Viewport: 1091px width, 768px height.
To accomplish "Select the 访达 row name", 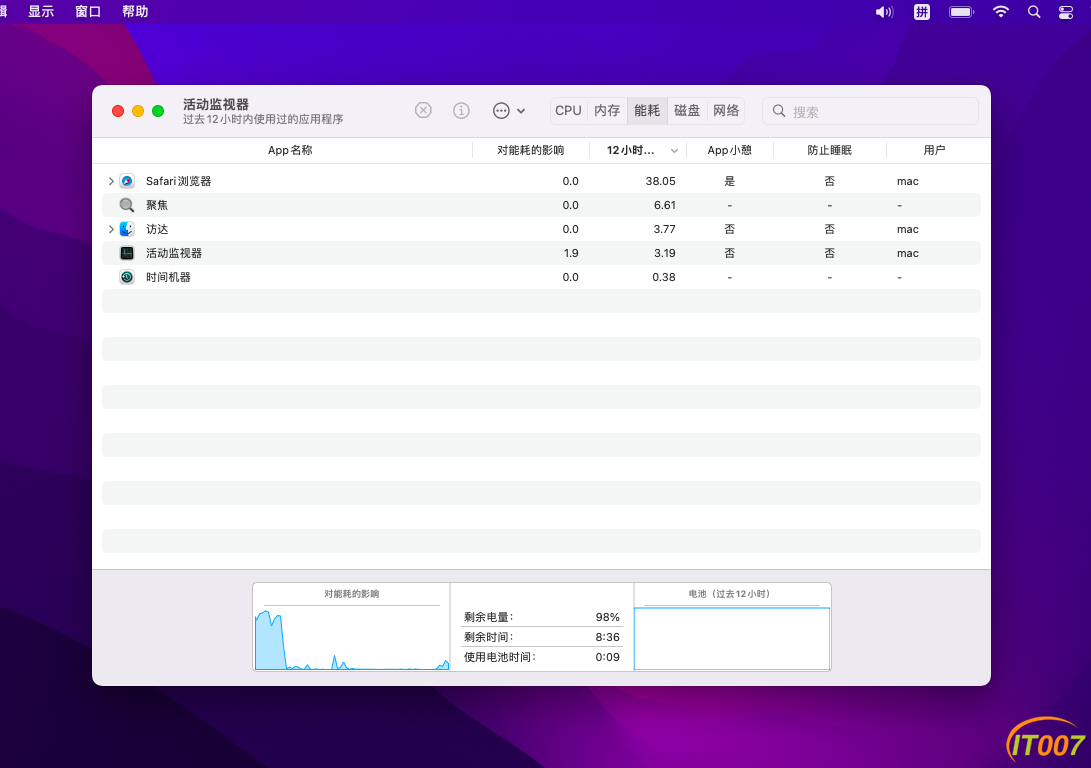I will coord(157,229).
